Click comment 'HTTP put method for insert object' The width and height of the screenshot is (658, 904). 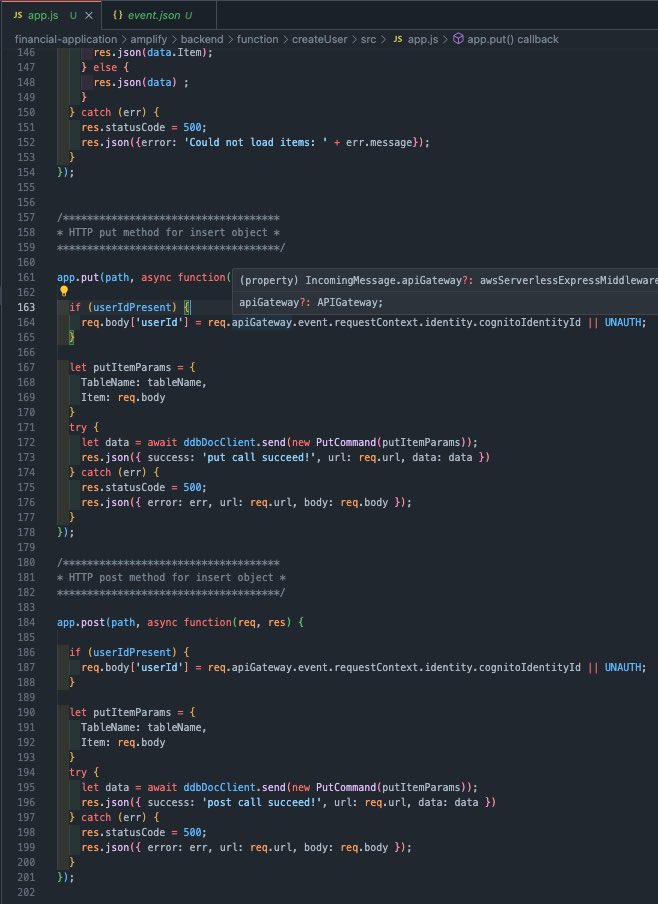pyautogui.click(x=168, y=232)
